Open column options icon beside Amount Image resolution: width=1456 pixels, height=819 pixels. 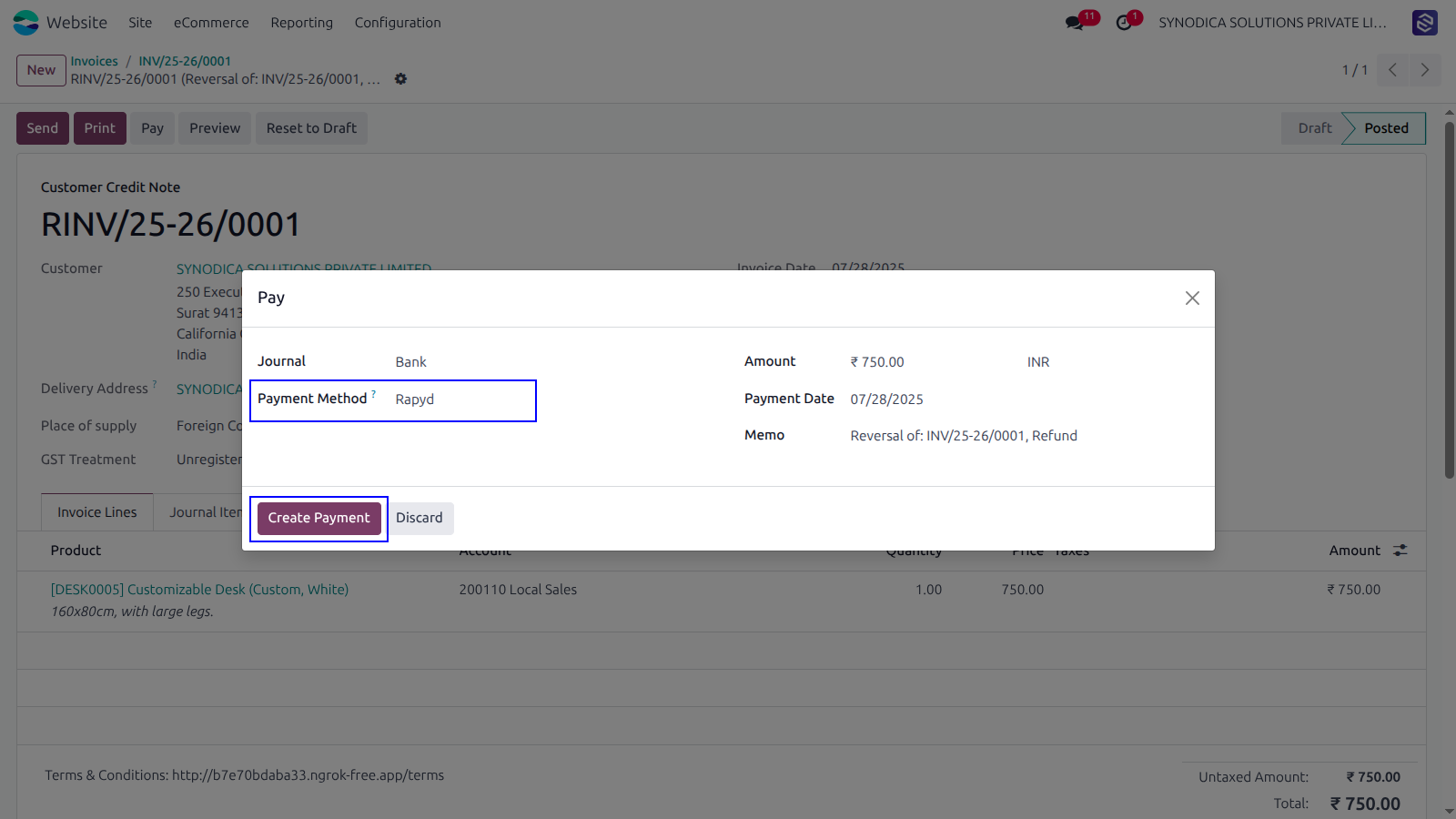click(1400, 551)
